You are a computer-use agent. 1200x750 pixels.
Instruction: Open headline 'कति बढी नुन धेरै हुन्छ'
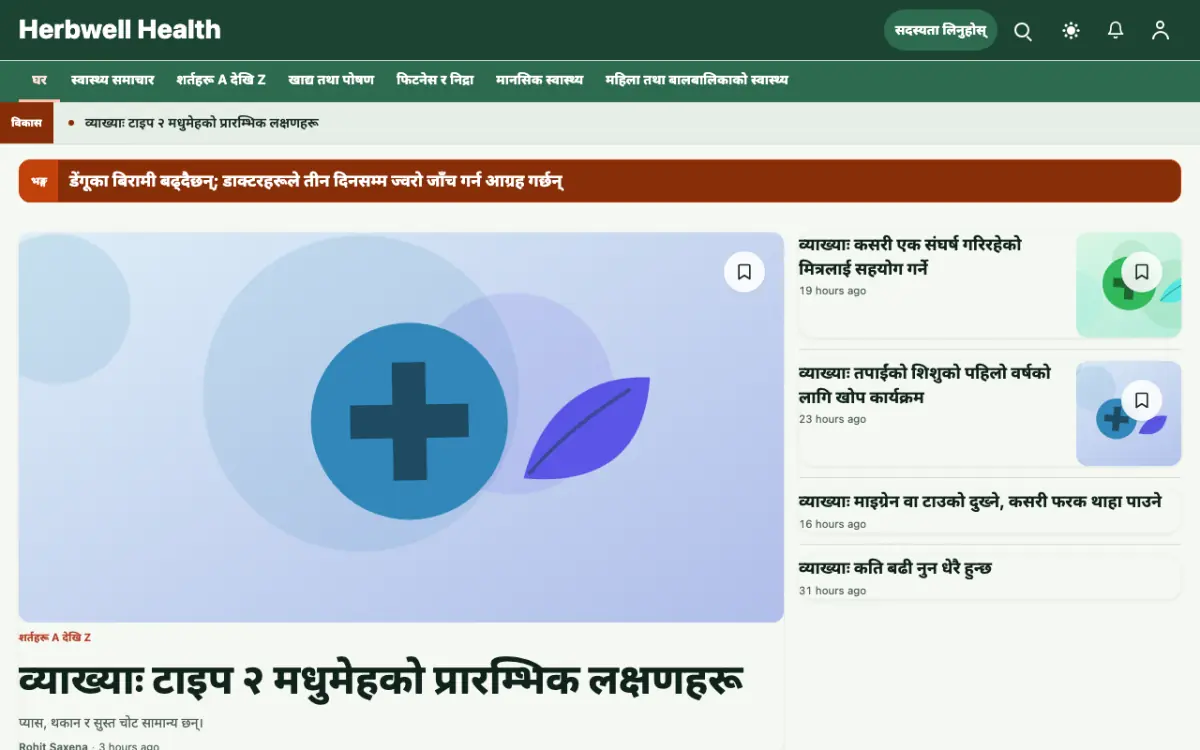[x=895, y=568]
